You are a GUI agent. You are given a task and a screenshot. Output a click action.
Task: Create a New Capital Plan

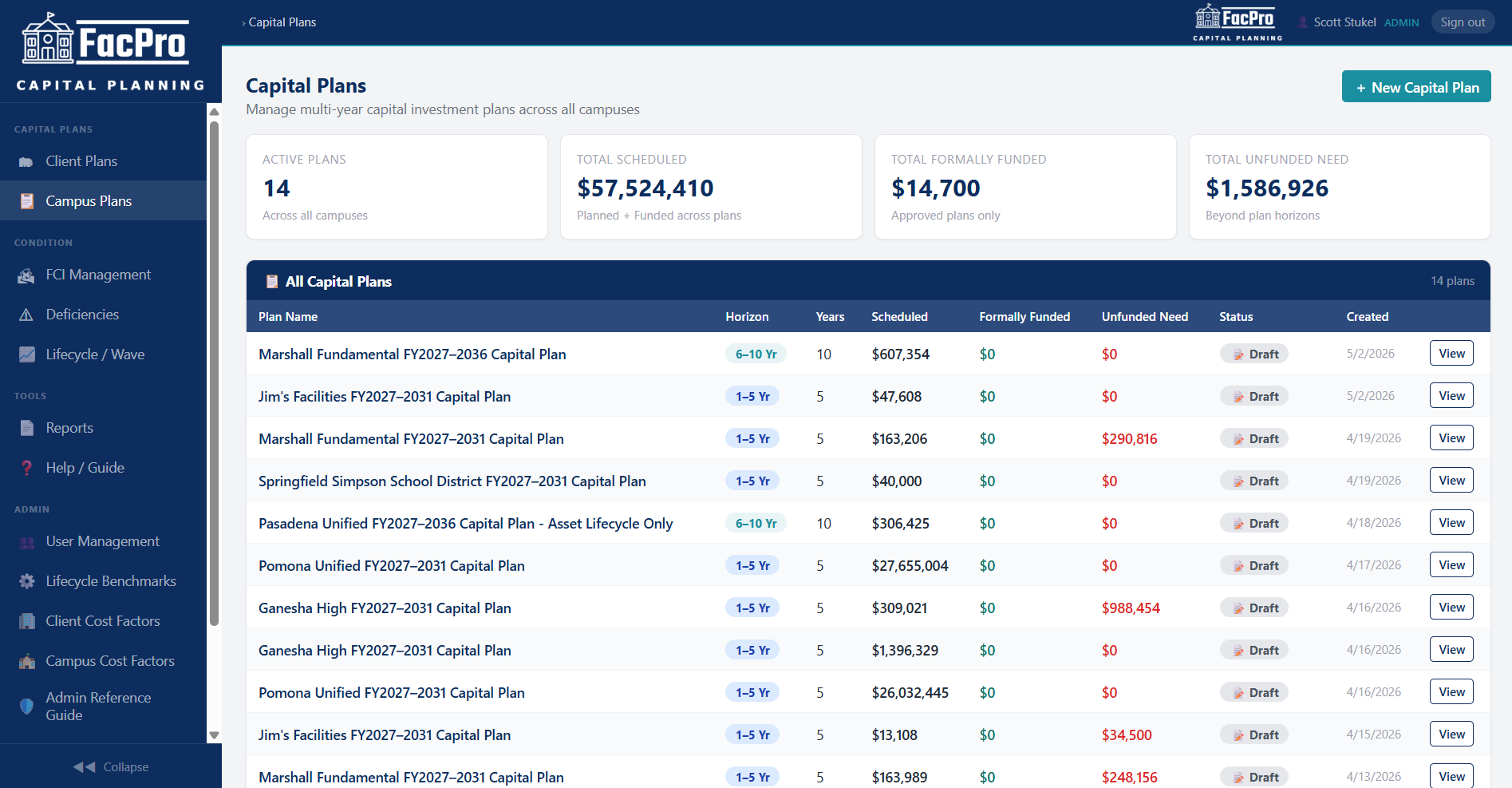(1416, 87)
